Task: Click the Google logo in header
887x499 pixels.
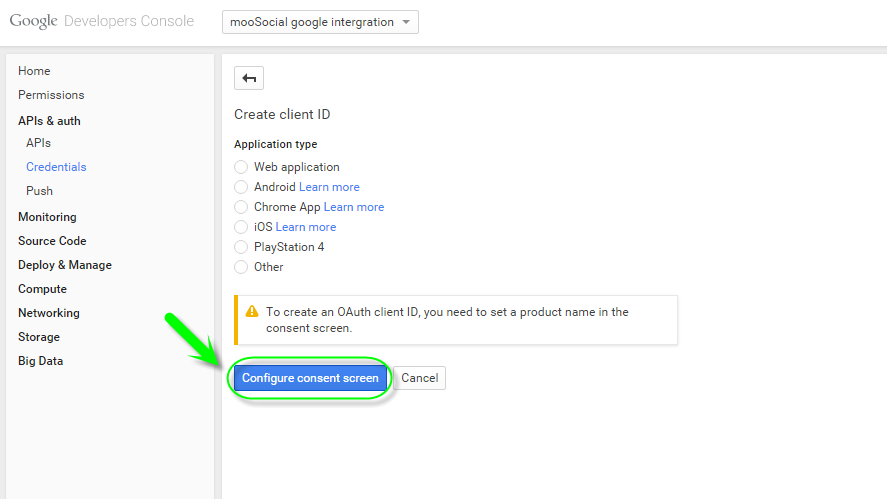Action: [x=33, y=21]
